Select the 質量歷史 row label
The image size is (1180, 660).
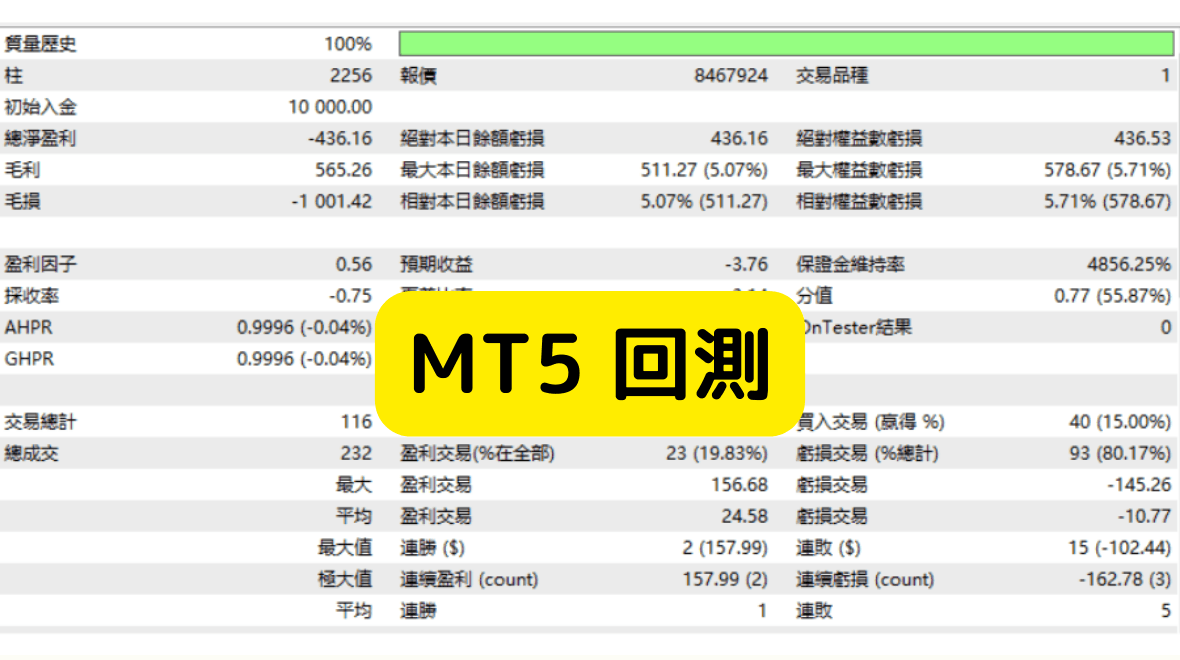(x=41, y=44)
